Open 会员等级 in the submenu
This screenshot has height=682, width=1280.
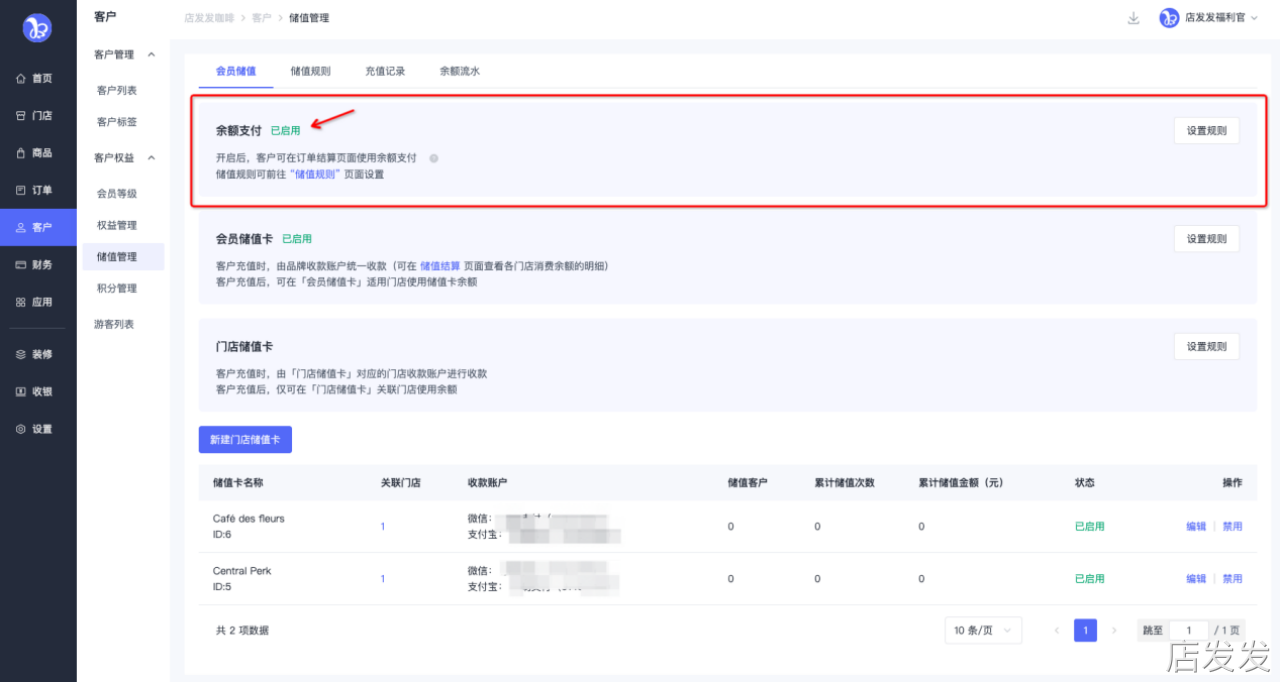(117, 194)
